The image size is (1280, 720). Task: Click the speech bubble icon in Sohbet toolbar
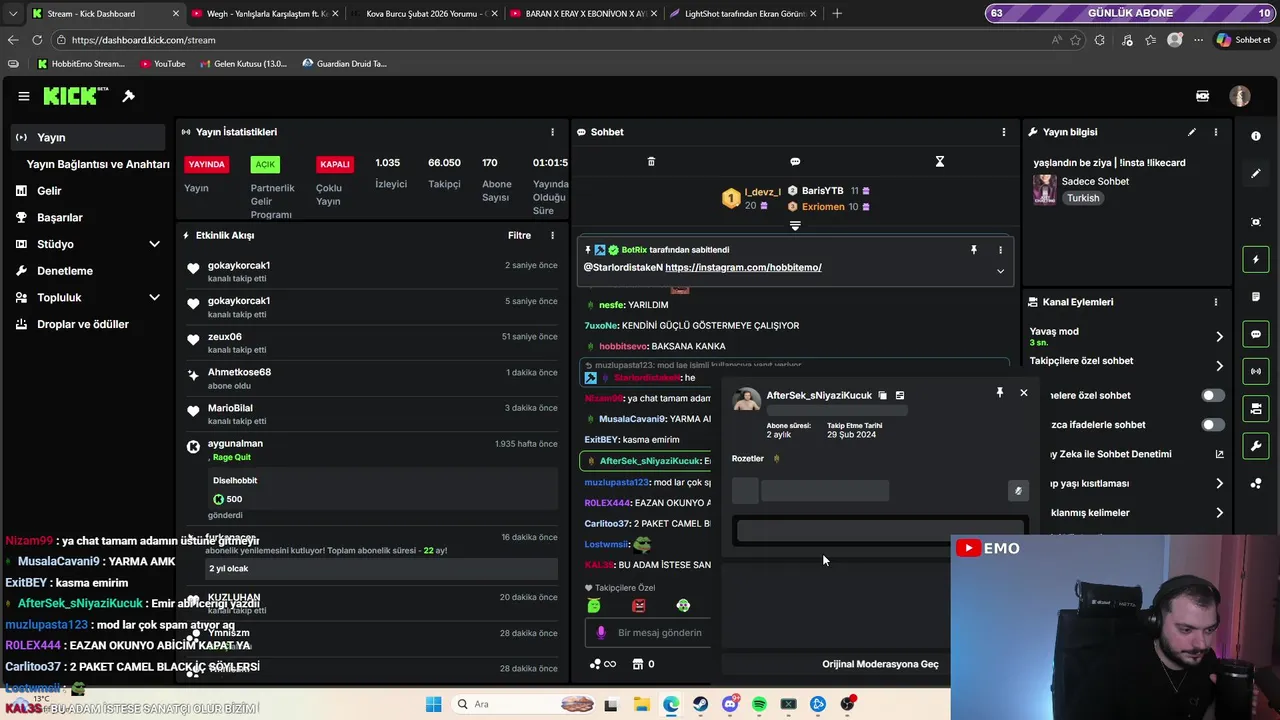coord(795,161)
